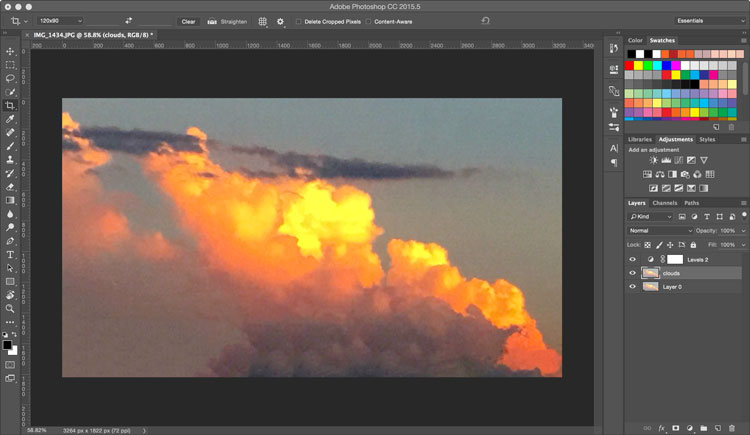Select the Crop tool in the toolbox
Image resolution: width=750 pixels, height=435 pixels.
(10, 105)
